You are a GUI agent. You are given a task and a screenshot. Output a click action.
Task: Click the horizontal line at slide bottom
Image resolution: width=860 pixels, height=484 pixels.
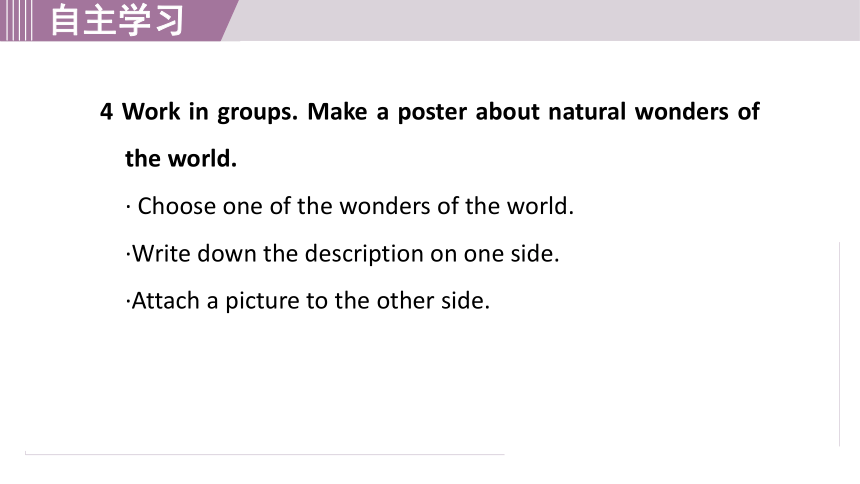(x=264, y=454)
